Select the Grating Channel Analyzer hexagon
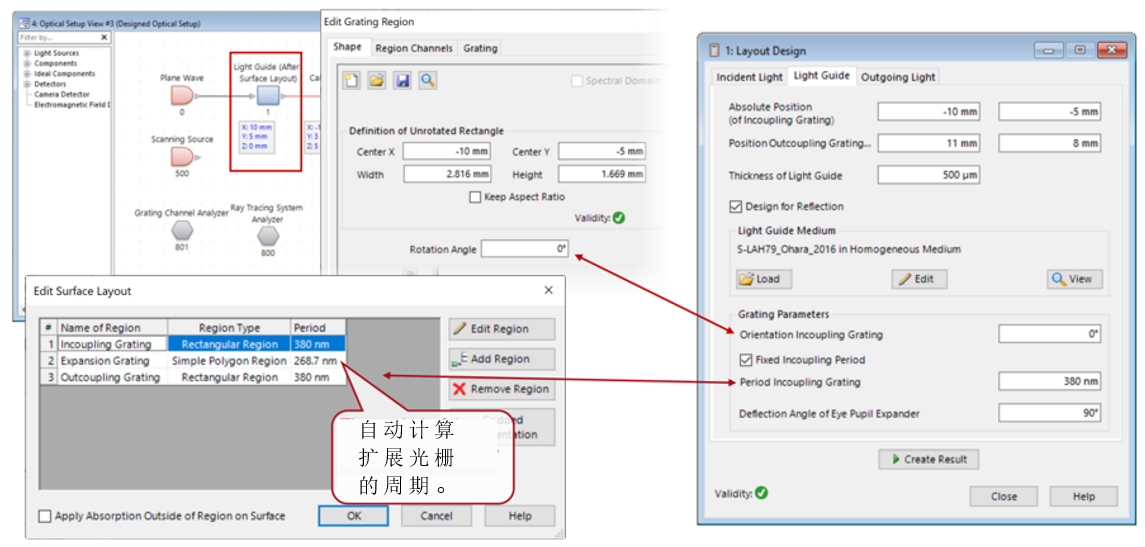 (x=182, y=232)
